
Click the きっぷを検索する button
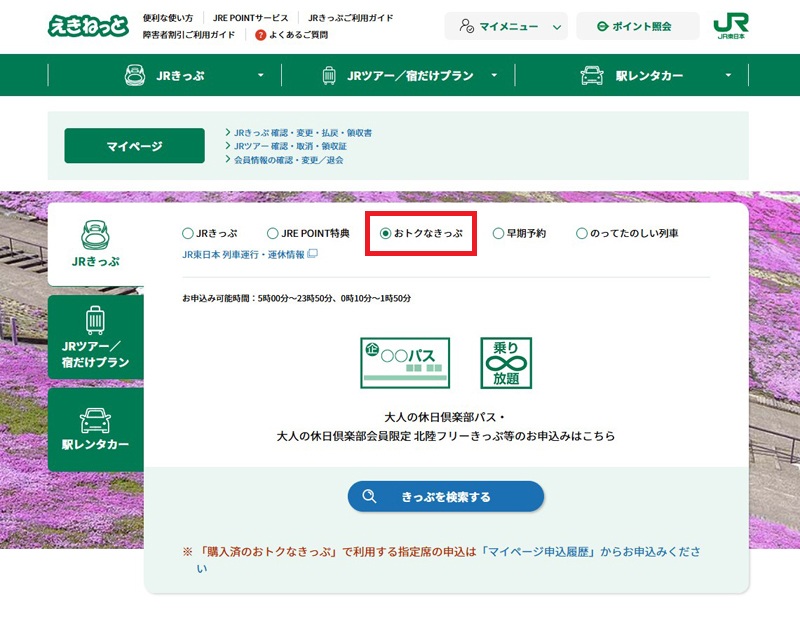click(446, 496)
